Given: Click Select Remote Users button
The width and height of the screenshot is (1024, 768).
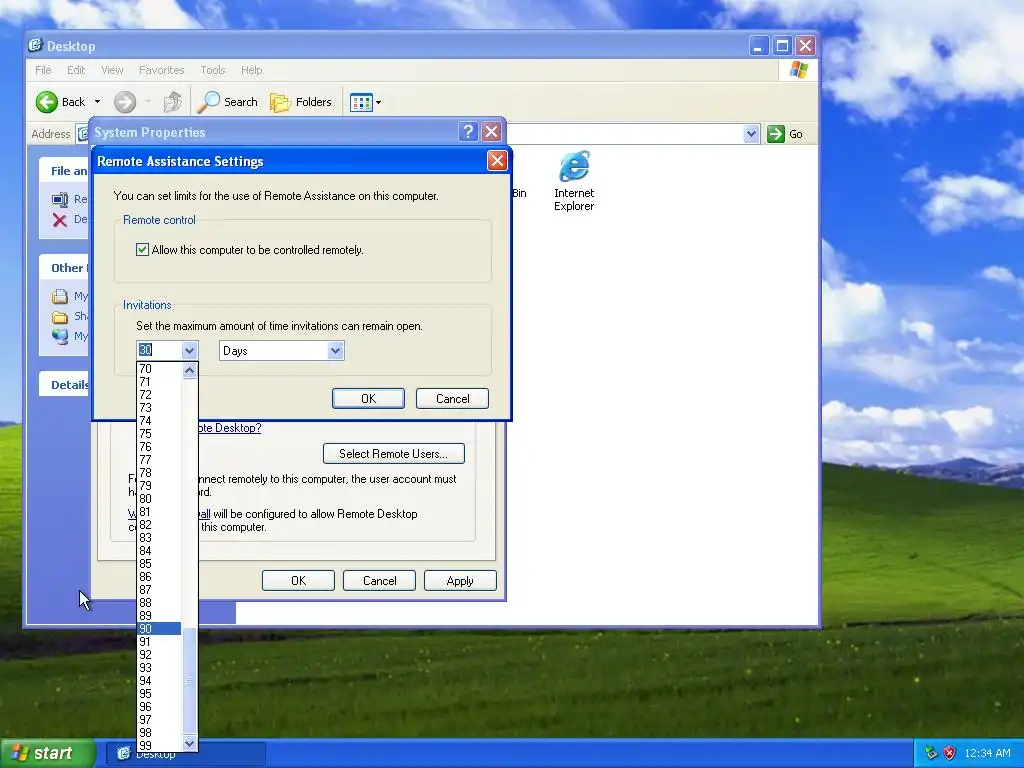Looking at the screenshot, I should pos(394,453).
